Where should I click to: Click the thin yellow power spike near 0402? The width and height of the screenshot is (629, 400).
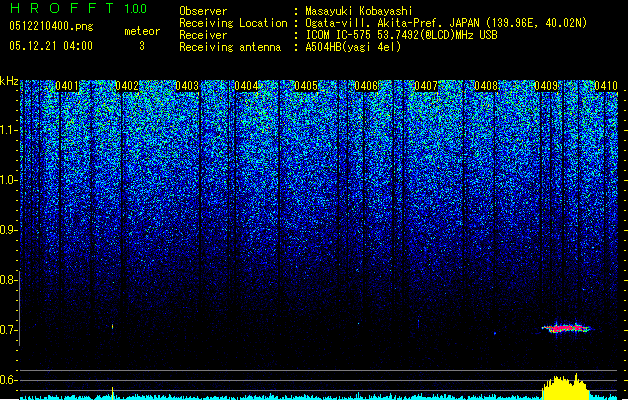click(112, 393)
